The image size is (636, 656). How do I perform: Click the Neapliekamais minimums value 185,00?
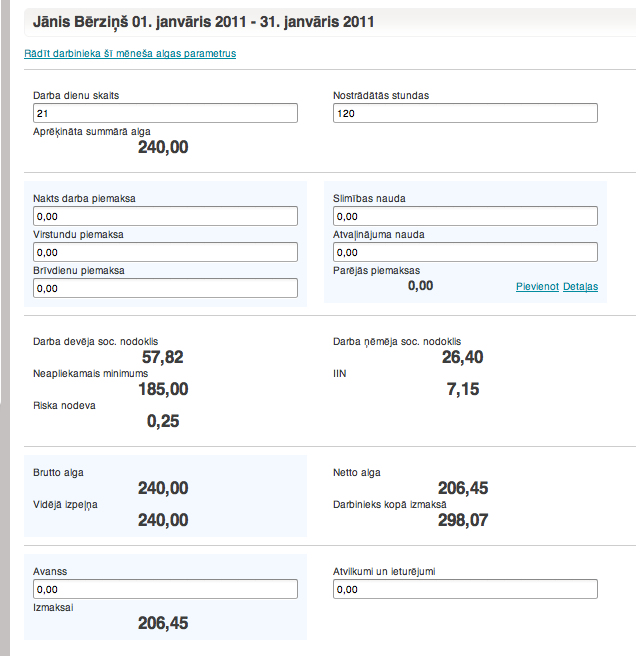click(162, 389)
